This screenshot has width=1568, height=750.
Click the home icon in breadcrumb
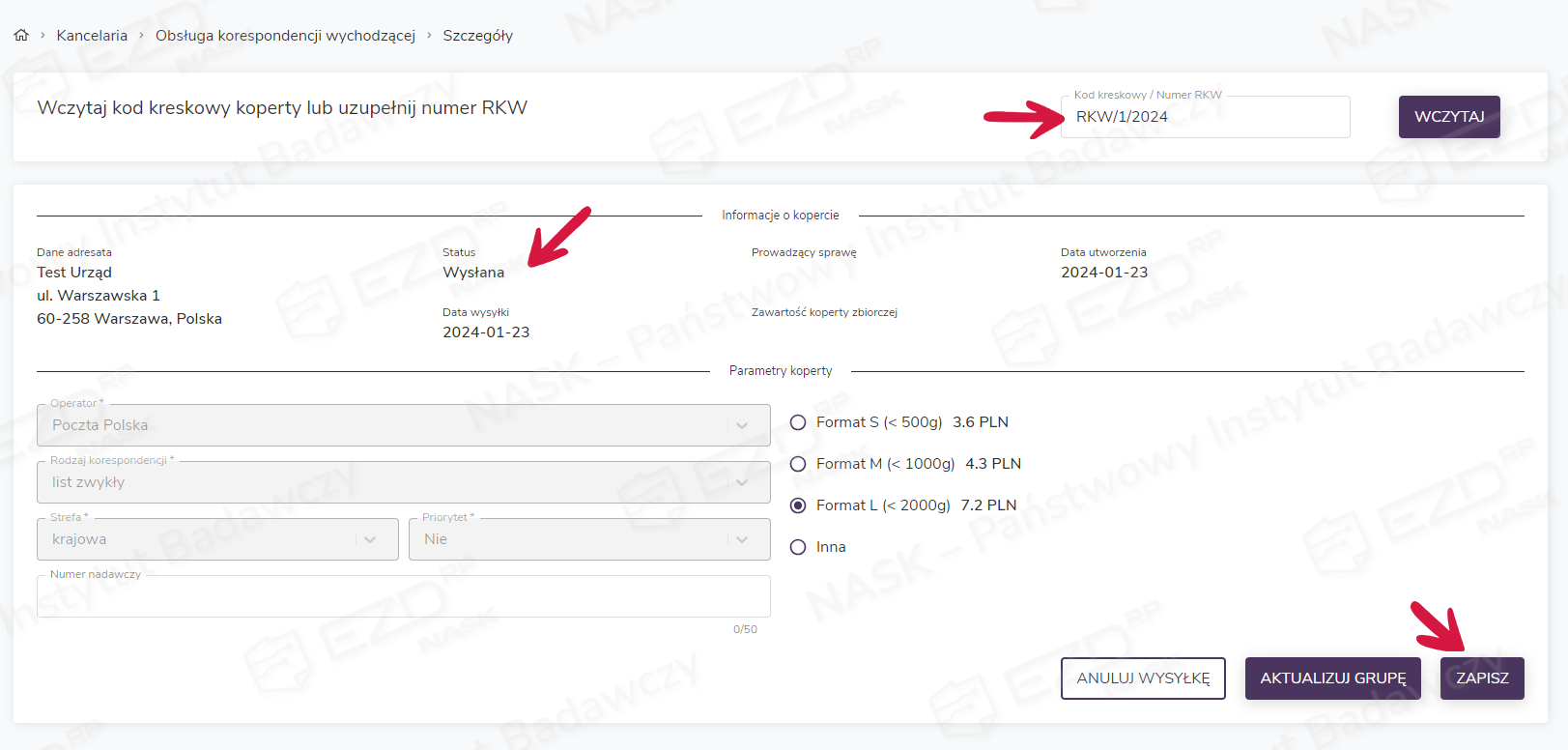(21, 35)
